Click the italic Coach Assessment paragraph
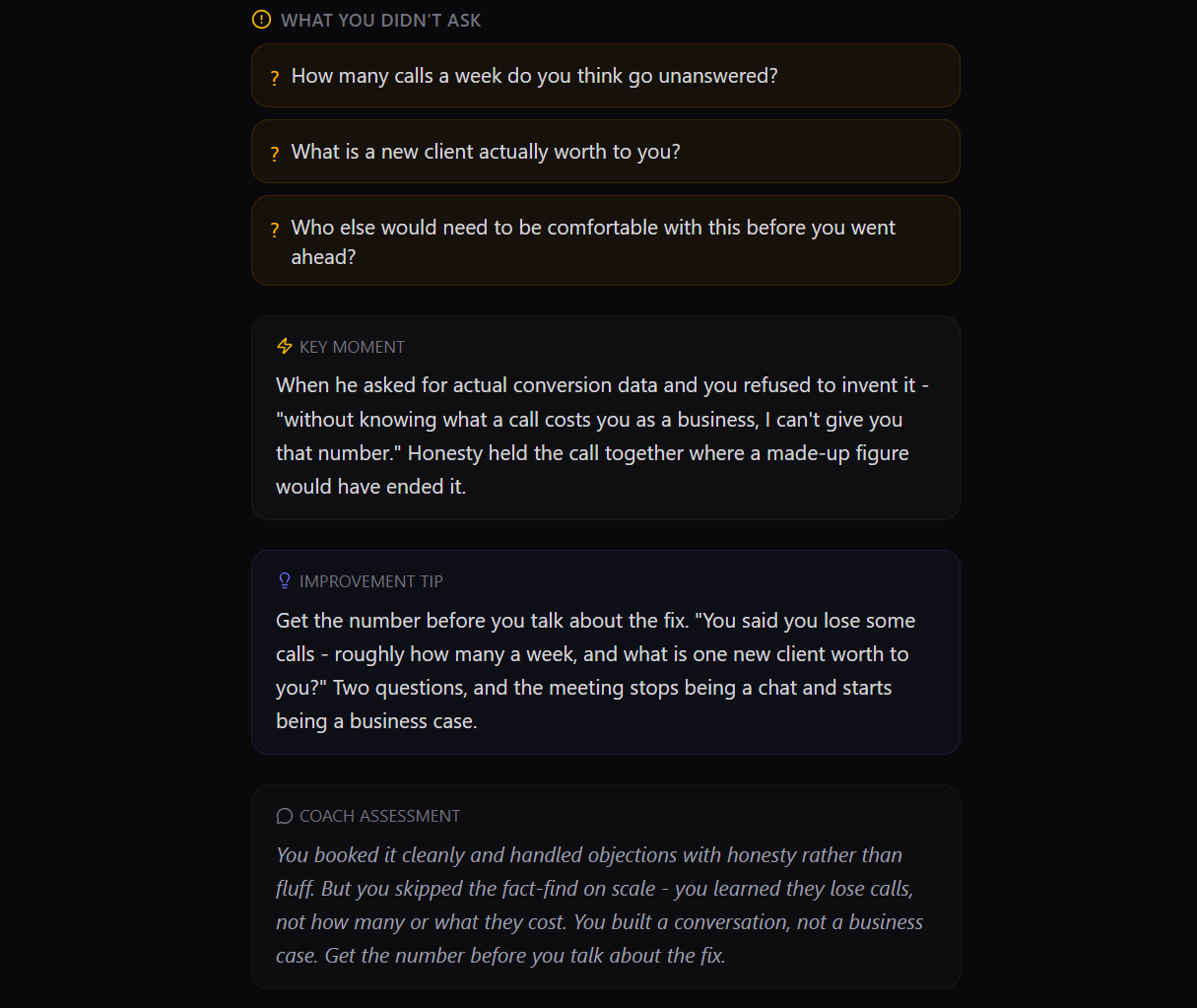The width and height of the screenshot is (1197, 1008). tap(599, 906)
